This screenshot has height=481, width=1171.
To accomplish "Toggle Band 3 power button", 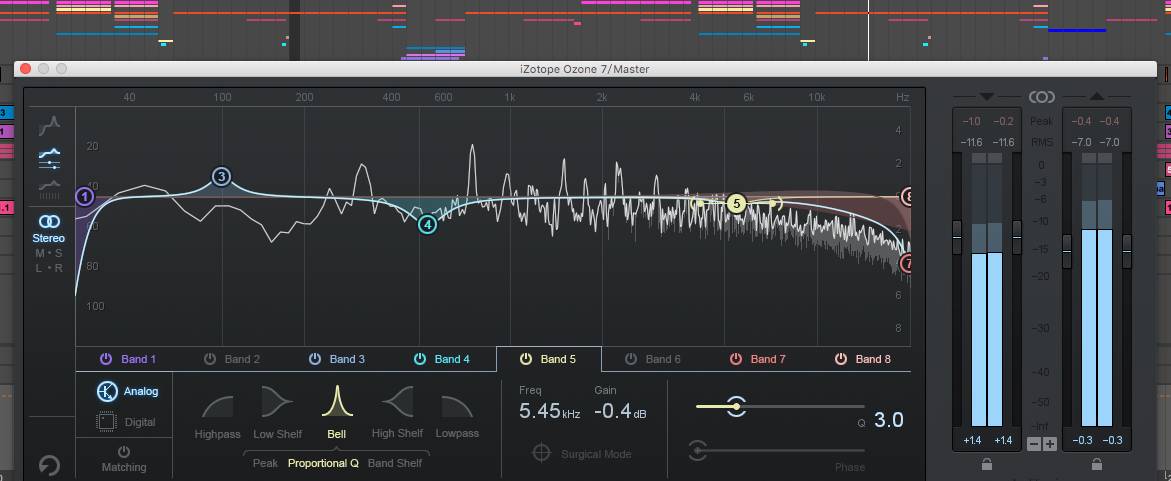I will click(x=315, y=359).
